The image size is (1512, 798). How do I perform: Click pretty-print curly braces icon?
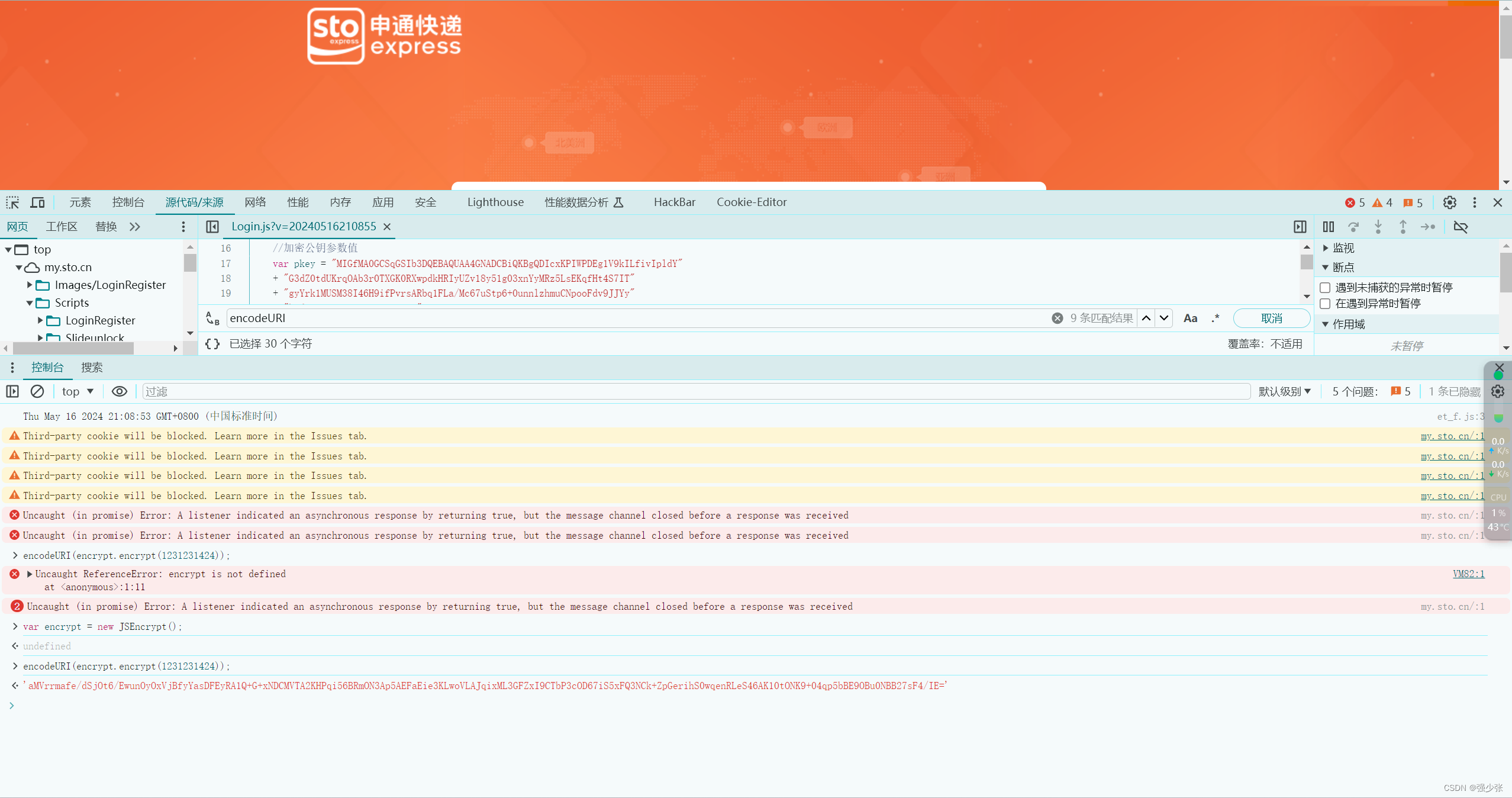212,344
